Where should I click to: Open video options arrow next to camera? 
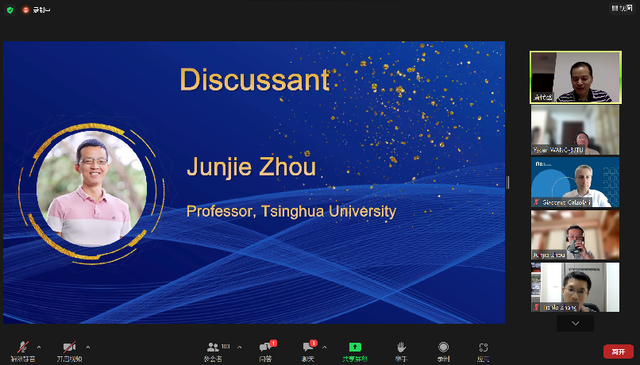88,347
